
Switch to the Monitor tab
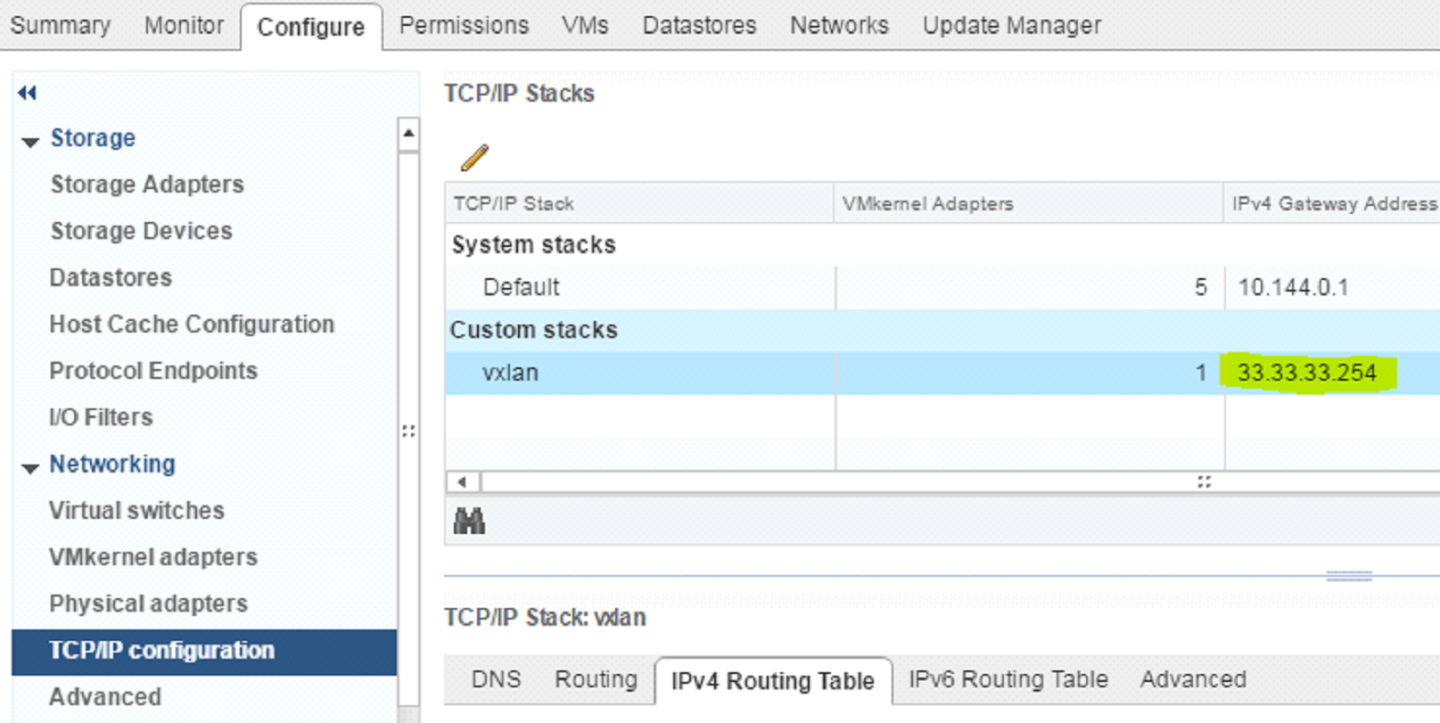(x=184, y=26)
